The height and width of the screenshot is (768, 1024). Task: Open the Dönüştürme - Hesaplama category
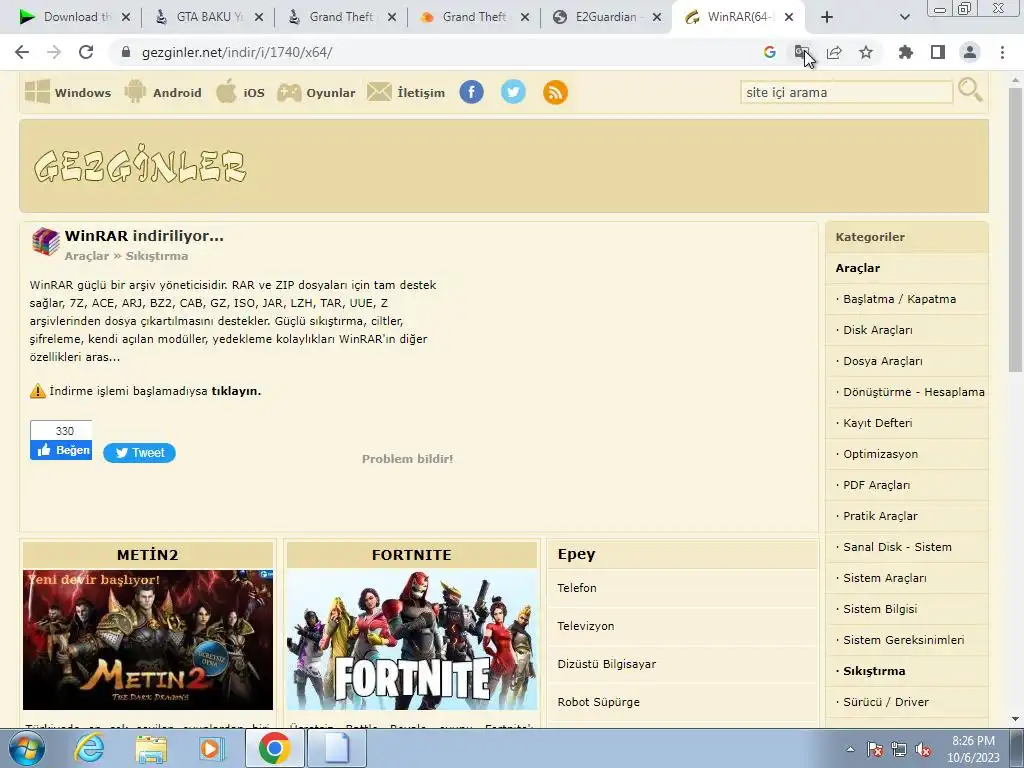point(914,392)
